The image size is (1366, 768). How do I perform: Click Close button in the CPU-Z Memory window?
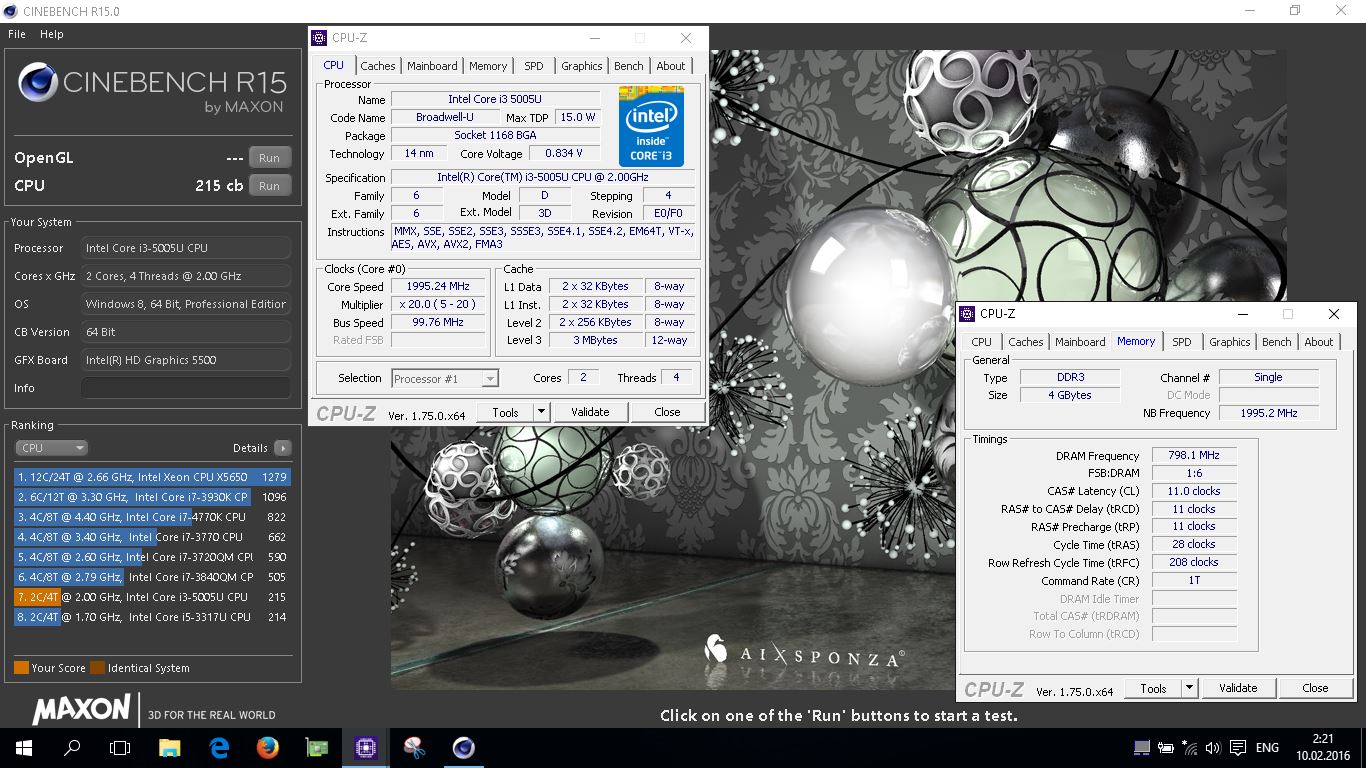click(1315, 688)
